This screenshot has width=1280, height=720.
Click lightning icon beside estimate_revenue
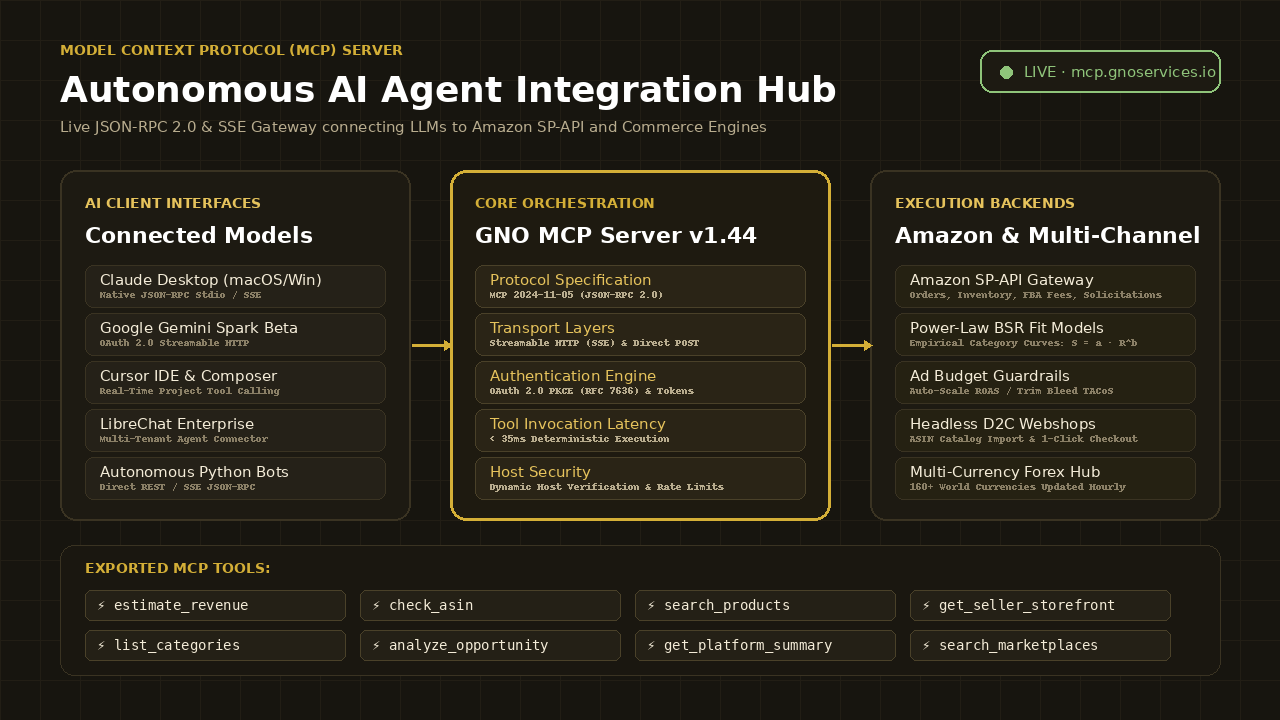[x=101, y=606]
